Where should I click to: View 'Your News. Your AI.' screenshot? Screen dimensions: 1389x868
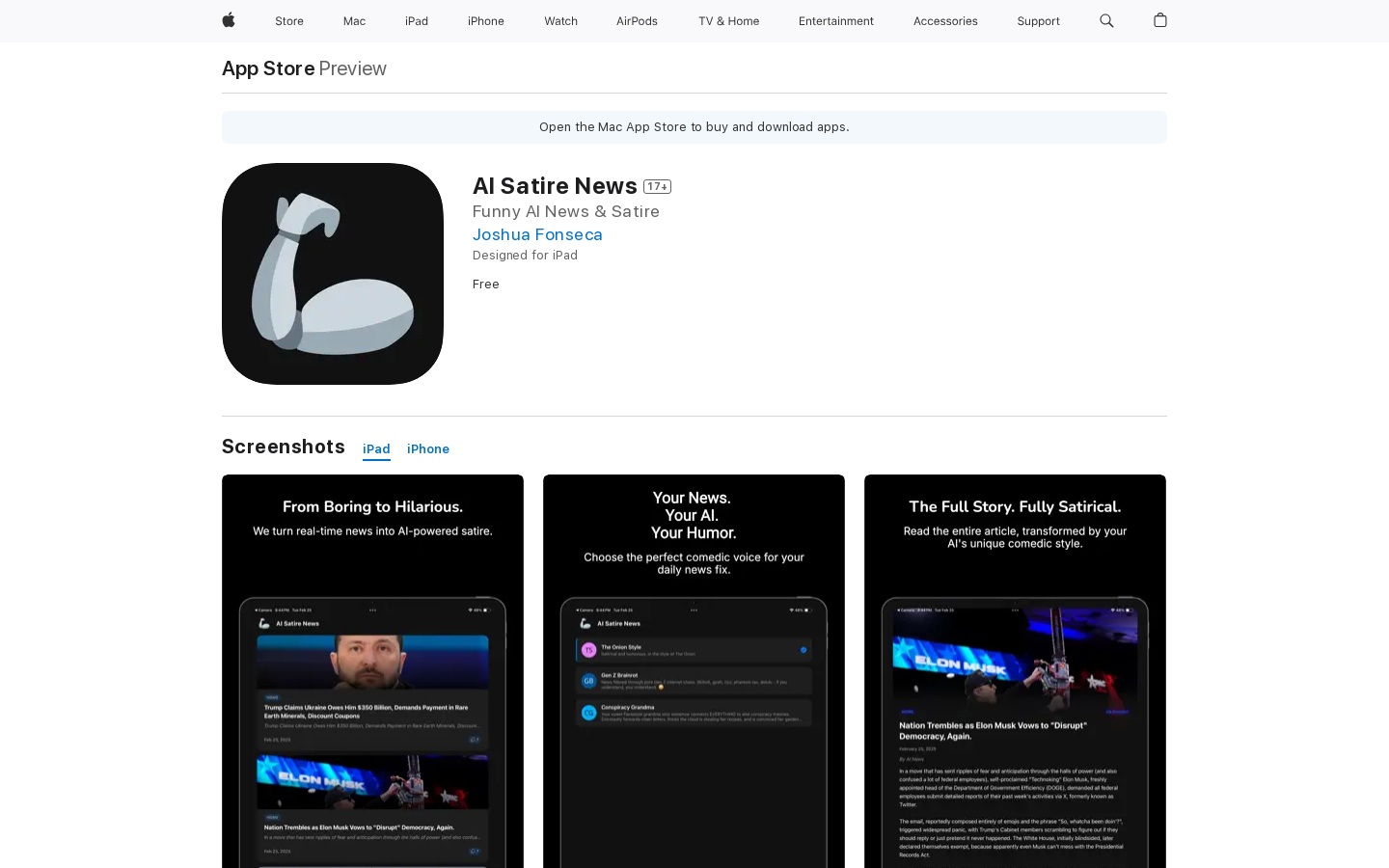point(694,671)
